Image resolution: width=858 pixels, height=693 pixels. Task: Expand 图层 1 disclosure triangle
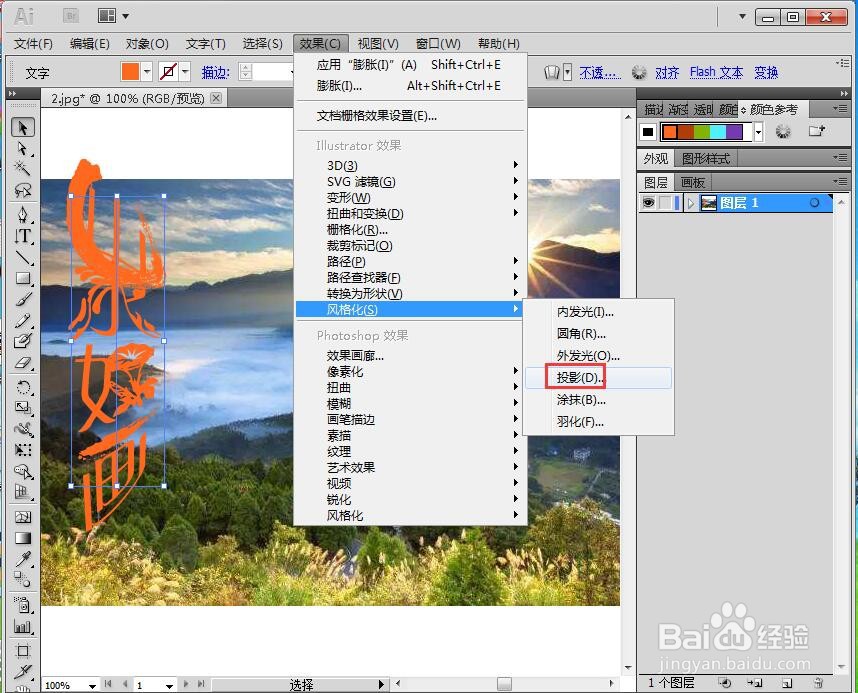click(x=691, y=204)
